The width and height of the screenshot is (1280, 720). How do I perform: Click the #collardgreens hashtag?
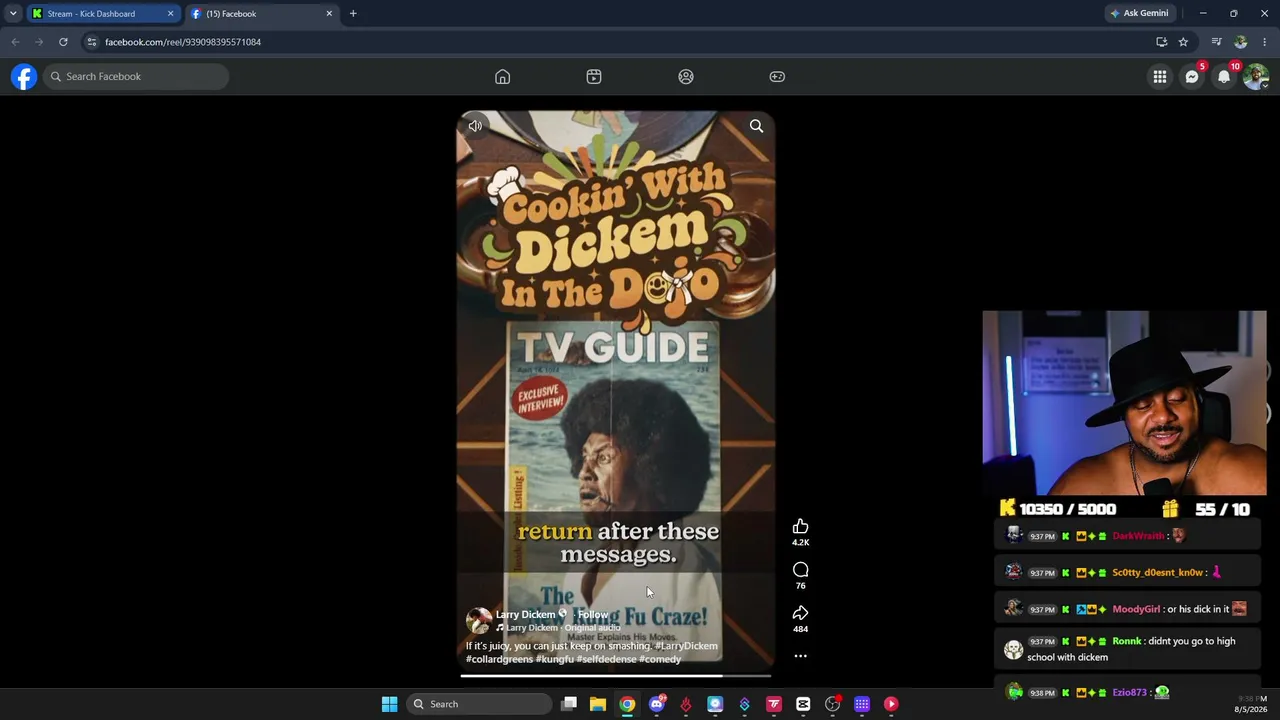[x=499, y=659]
